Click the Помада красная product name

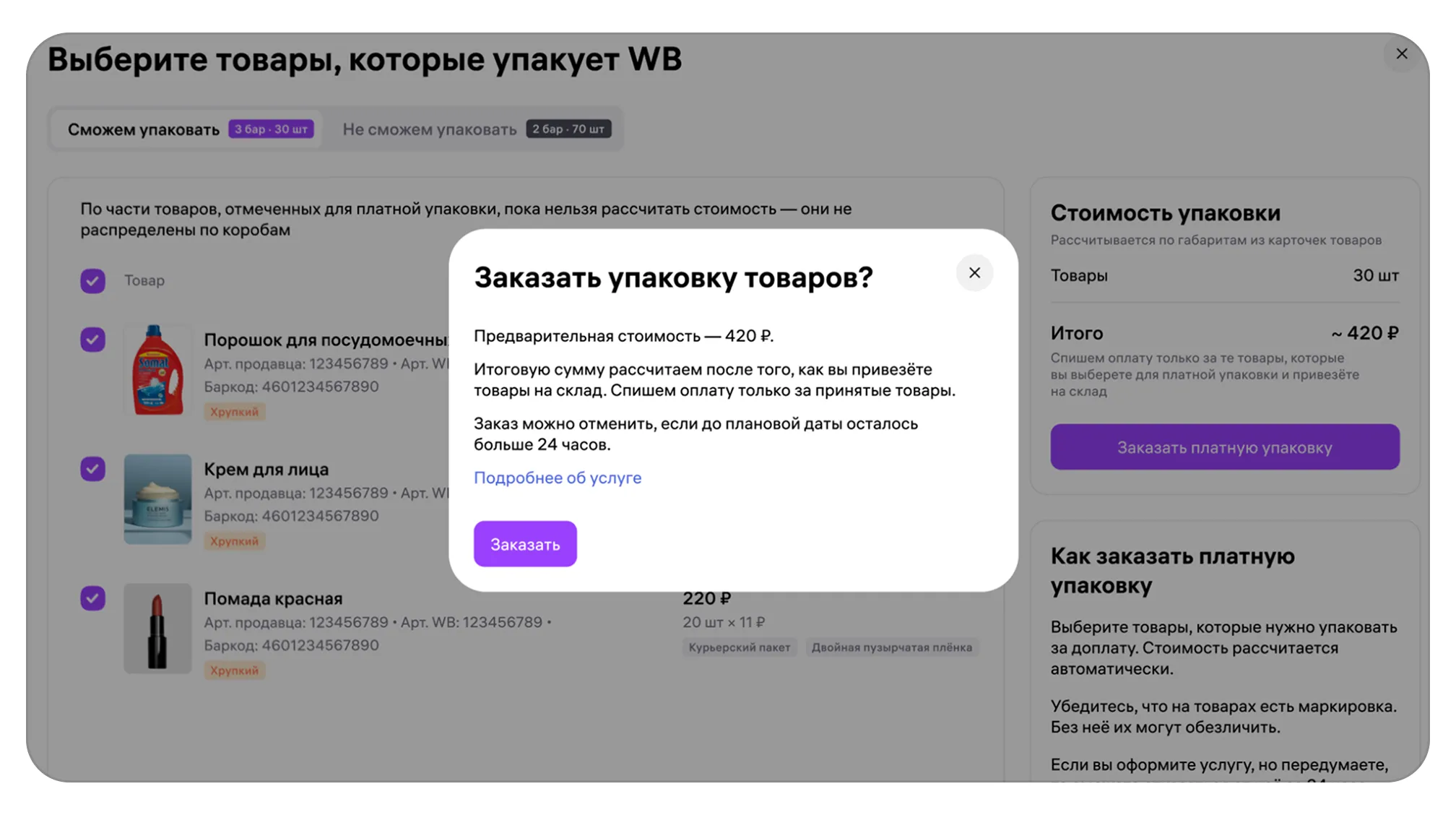click(x=273, y=599)
